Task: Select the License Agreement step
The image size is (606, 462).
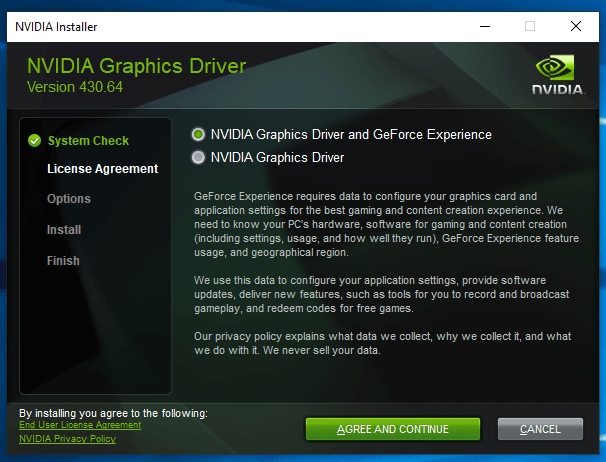Action: click(x=102, y=169)
